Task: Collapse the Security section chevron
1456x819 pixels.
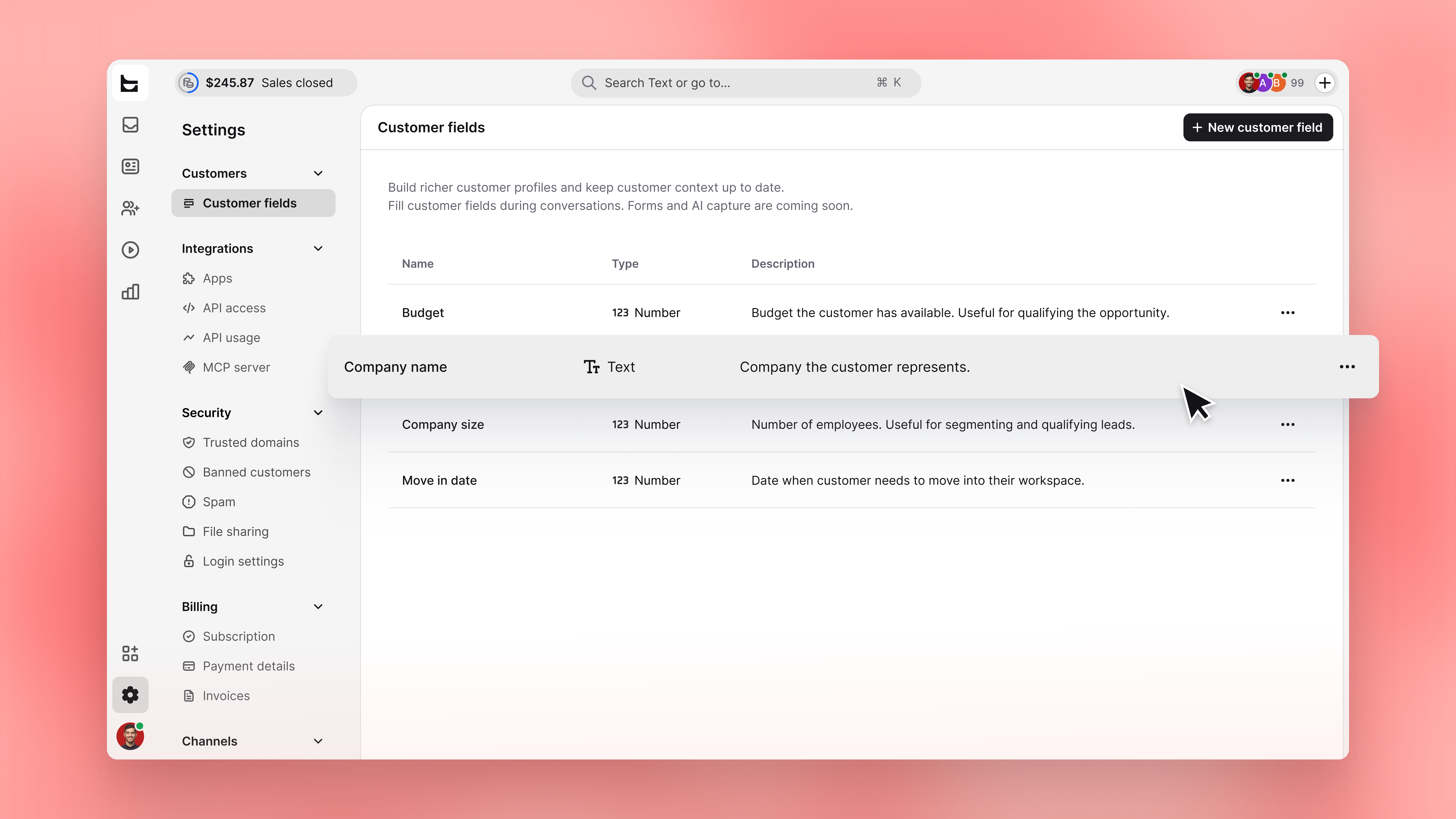Action: point(318,413)
